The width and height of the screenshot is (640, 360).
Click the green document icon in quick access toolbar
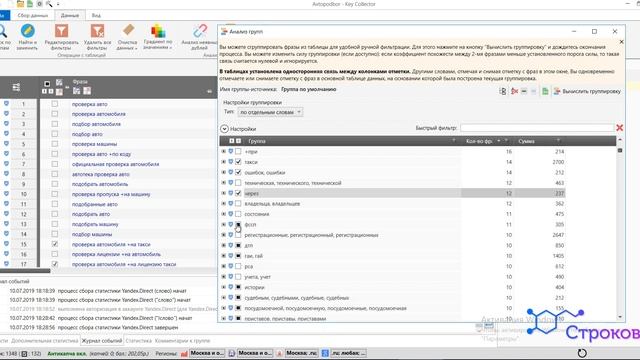click(x=30, y=4)
